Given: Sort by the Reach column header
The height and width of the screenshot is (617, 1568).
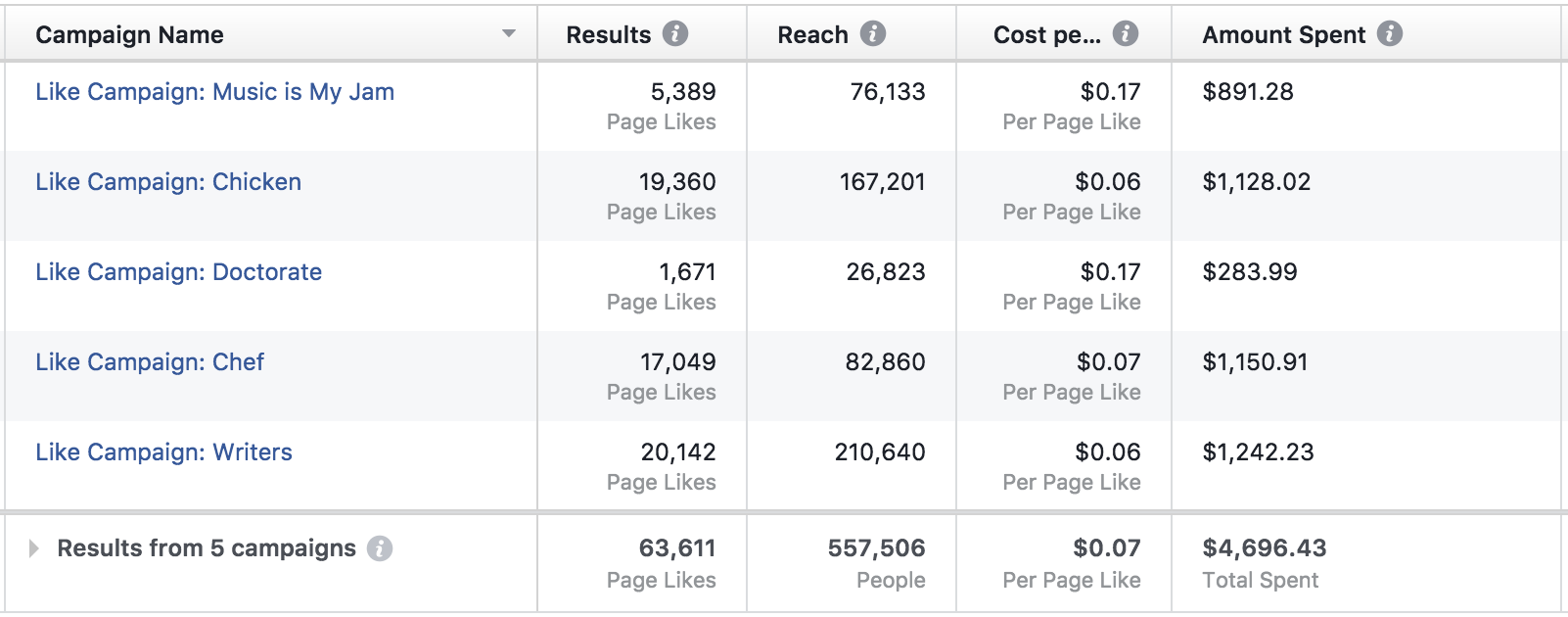Looking at the screenshot, I should pos(812,35).
